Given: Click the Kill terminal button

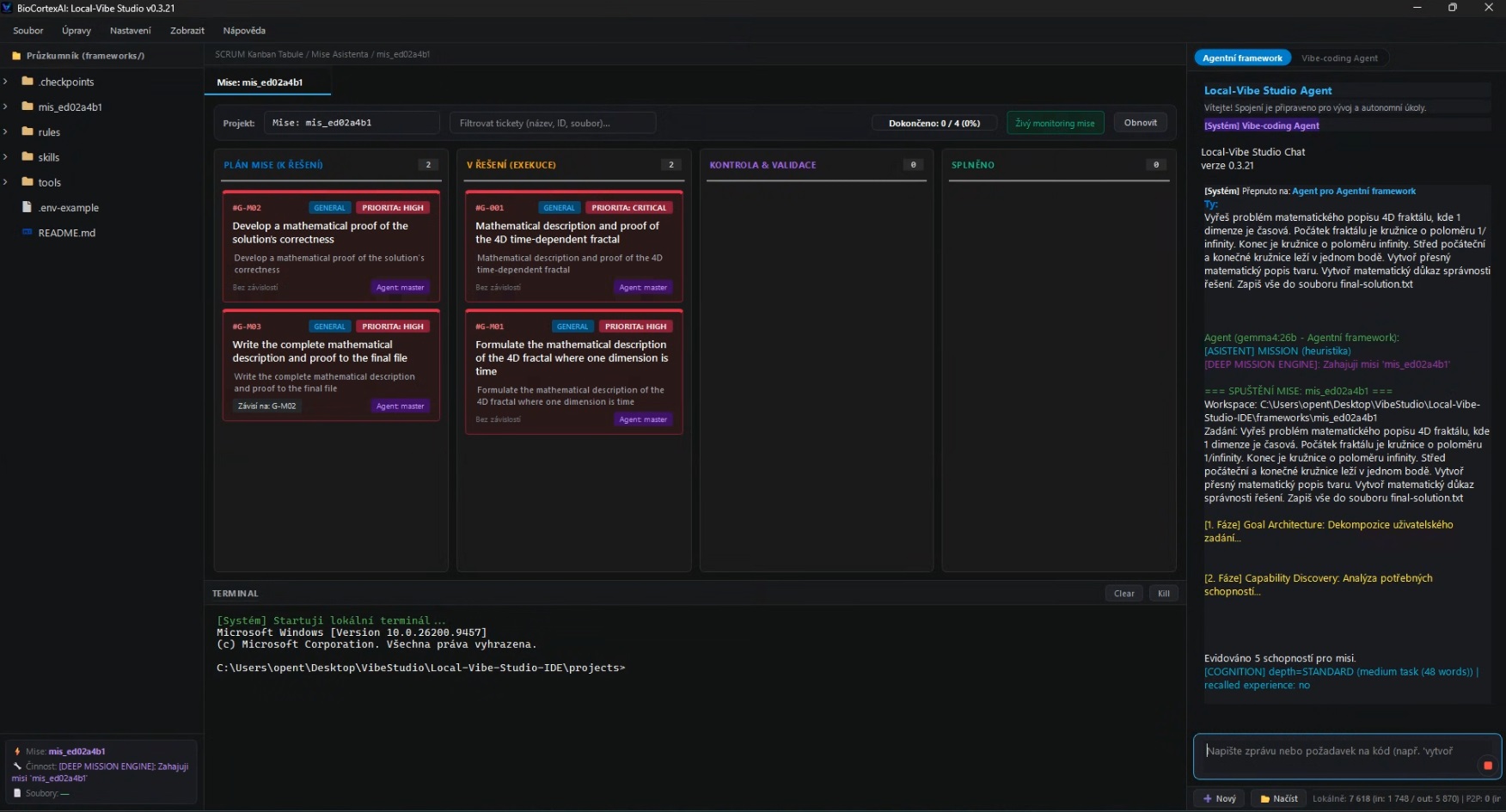Looking at the screenshot, I should coord(1164,593).
